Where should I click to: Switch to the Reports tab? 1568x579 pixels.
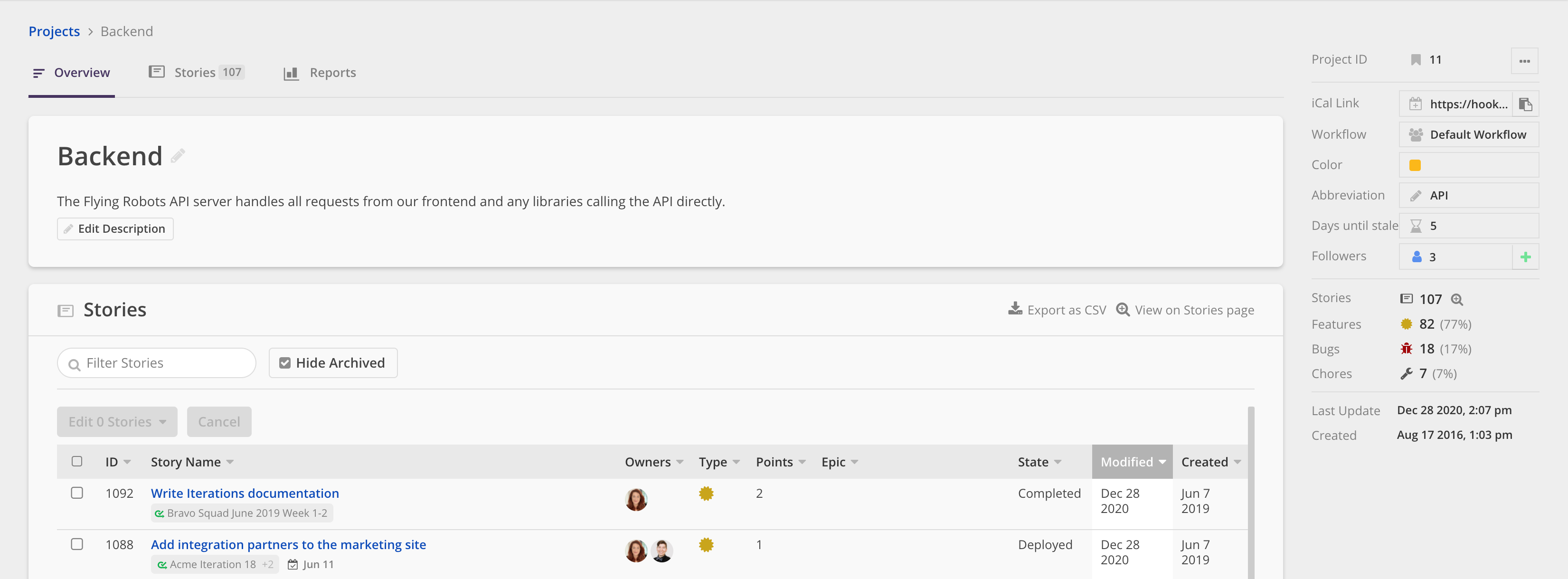point(320,73)
